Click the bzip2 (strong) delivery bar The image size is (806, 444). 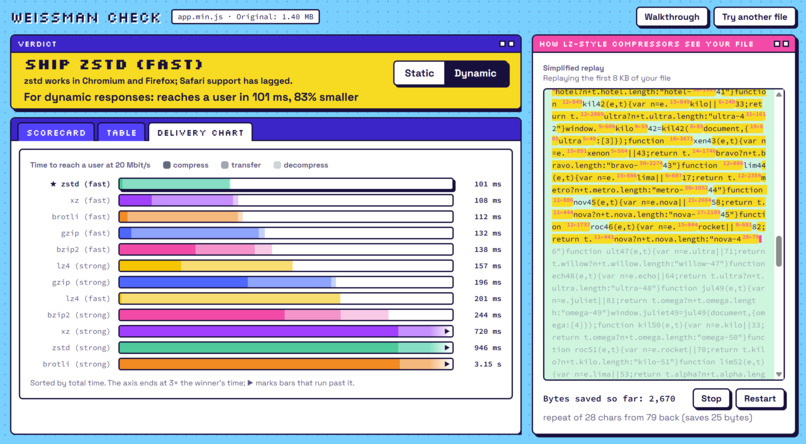coord(286,315)
